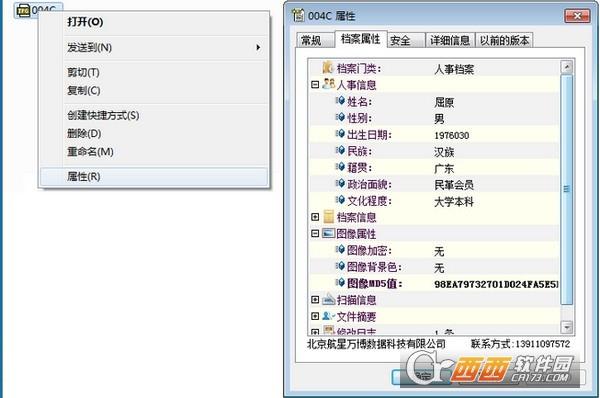This screenshot has height=398, width=600.
Task: Click the cube icon beside 性别
Action: click(x=340, y=117)
